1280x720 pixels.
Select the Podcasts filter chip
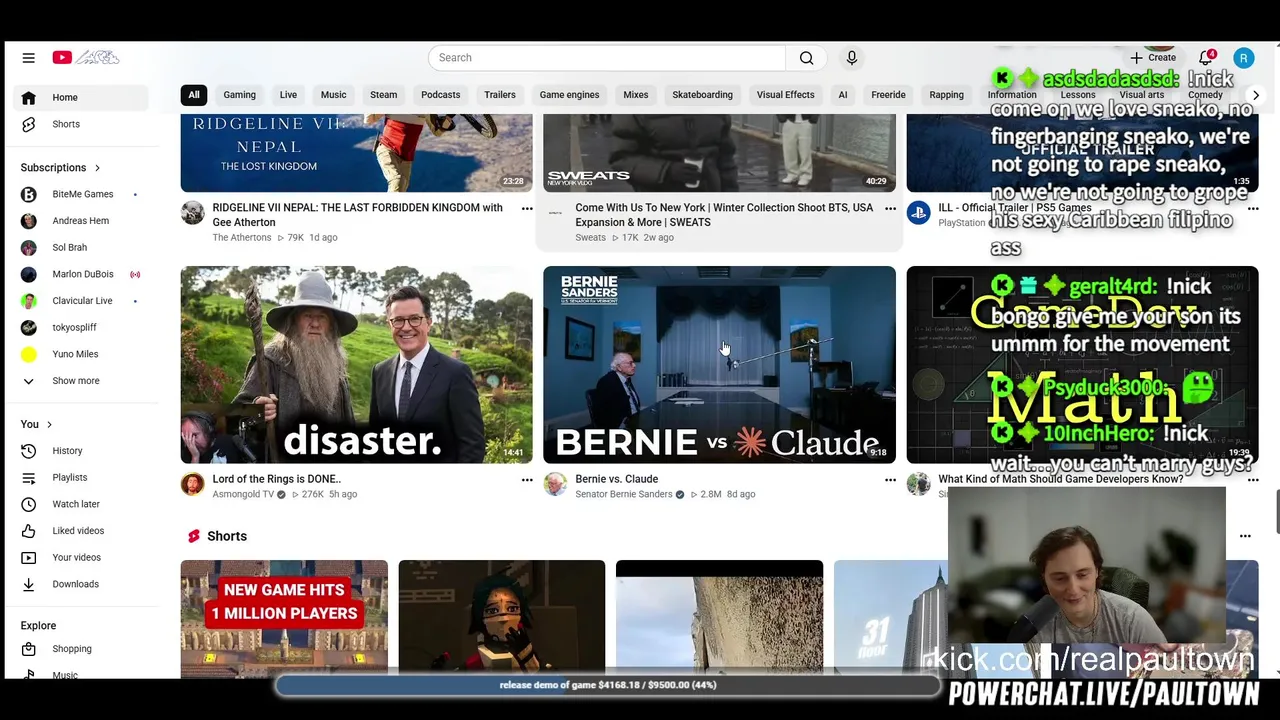[441, 95]
